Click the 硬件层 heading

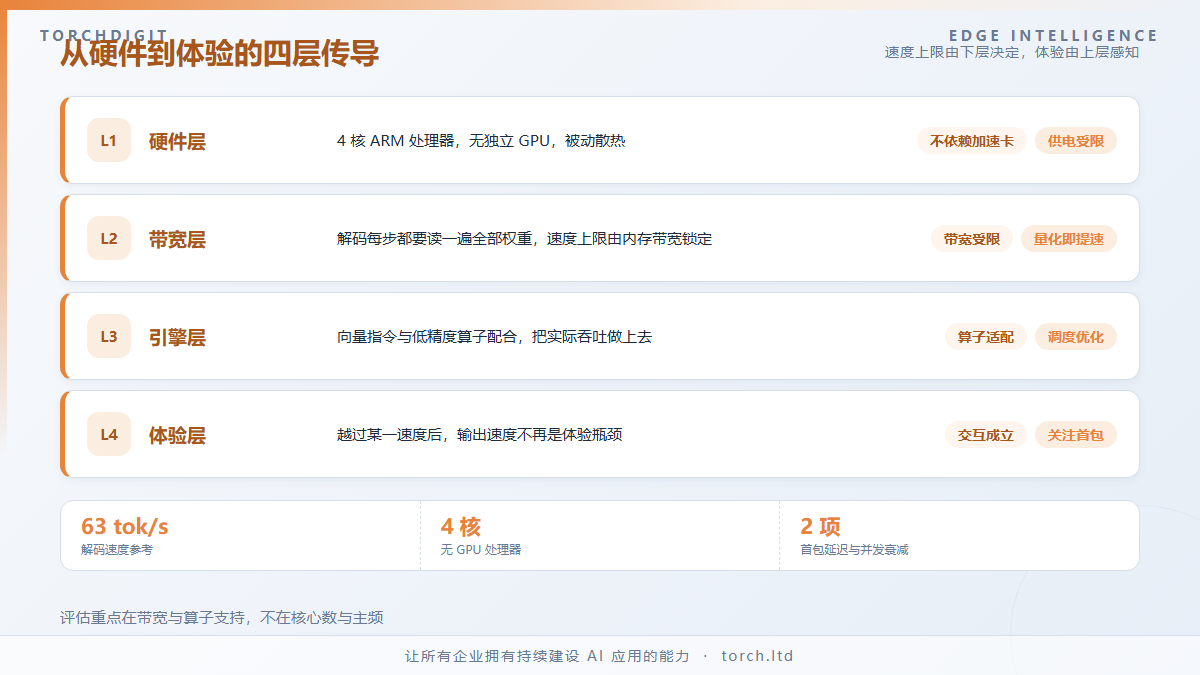click(177, 141)
